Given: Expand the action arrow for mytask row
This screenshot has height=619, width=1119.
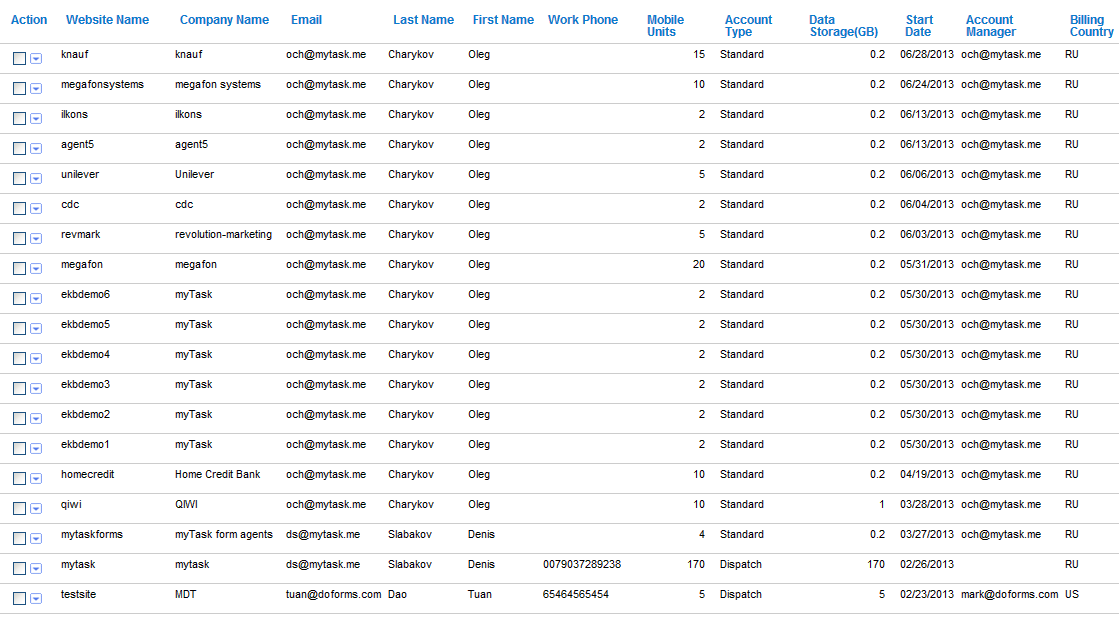Looking at the screenshot, I should [36, 569].
